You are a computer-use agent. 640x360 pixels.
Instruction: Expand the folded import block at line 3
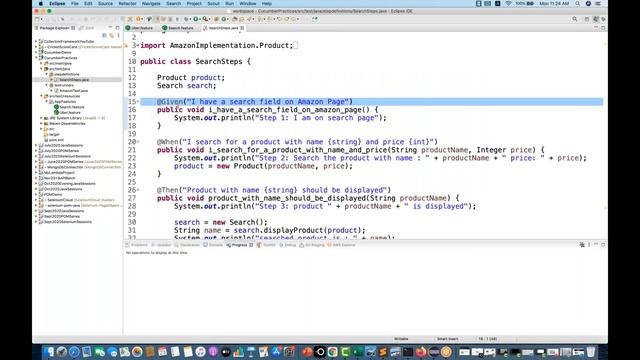pos(138,45)
